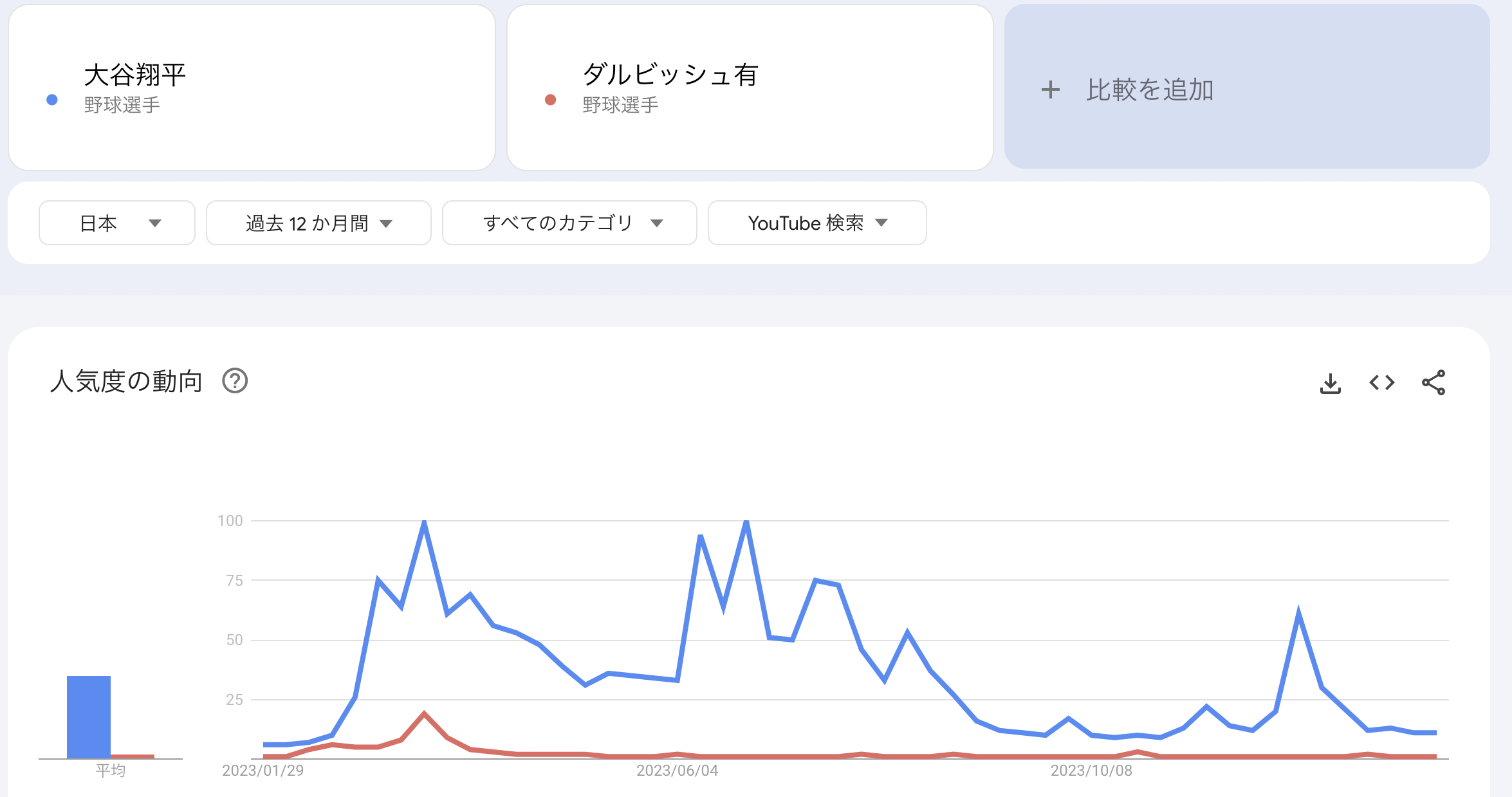Screen dimensions: 1512x797
Task: Open the すべてのカテゴリ dropdown
Action: coord(569,223)
